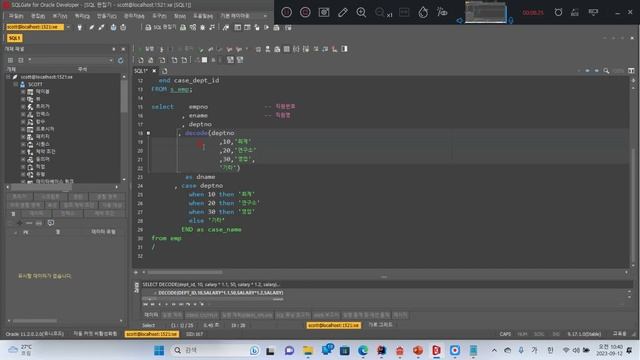Click the second tree item icon under SCOTT
Image resolution: width=640 pixels, height=360 pixels.
pyautogui.click(x=30, y=99)
